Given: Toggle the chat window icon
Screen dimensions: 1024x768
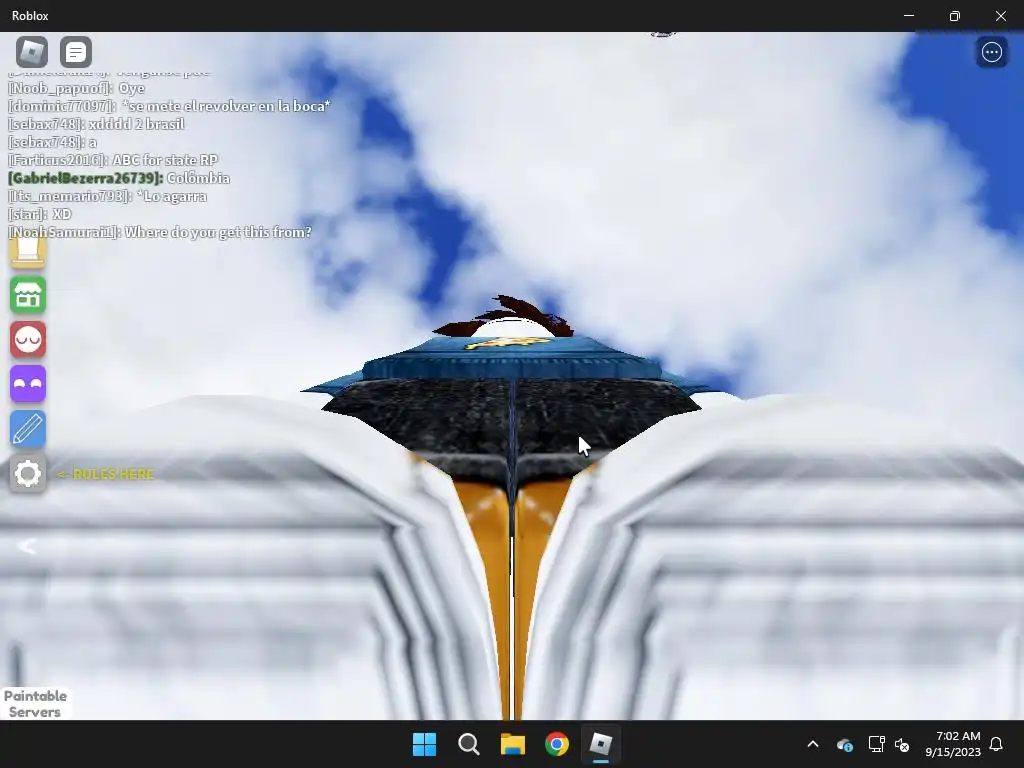Looking at the screenshot, I should pyautogui.click(x=76, y=52).
